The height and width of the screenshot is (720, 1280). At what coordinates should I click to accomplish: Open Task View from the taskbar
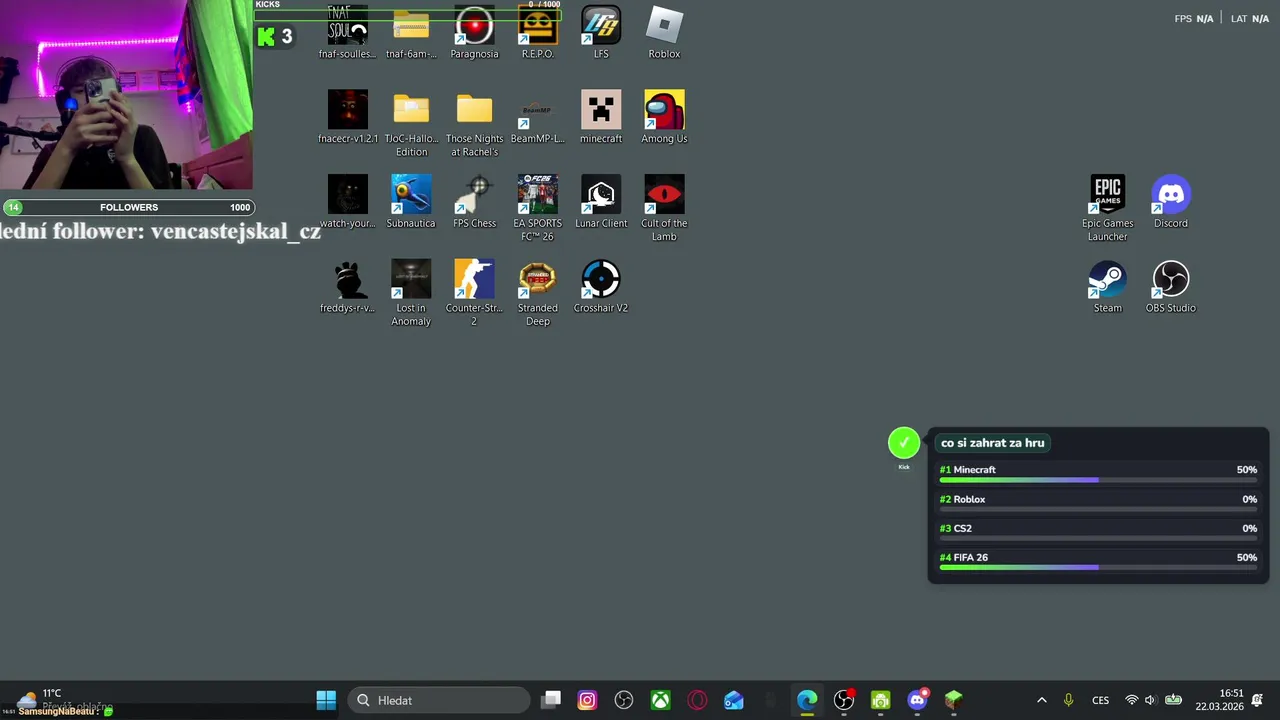tap(551, 700)
